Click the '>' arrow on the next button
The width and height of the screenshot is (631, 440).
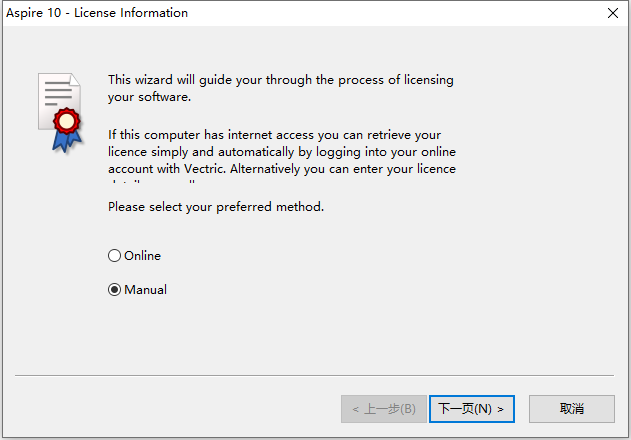click(x=500, y=409)
